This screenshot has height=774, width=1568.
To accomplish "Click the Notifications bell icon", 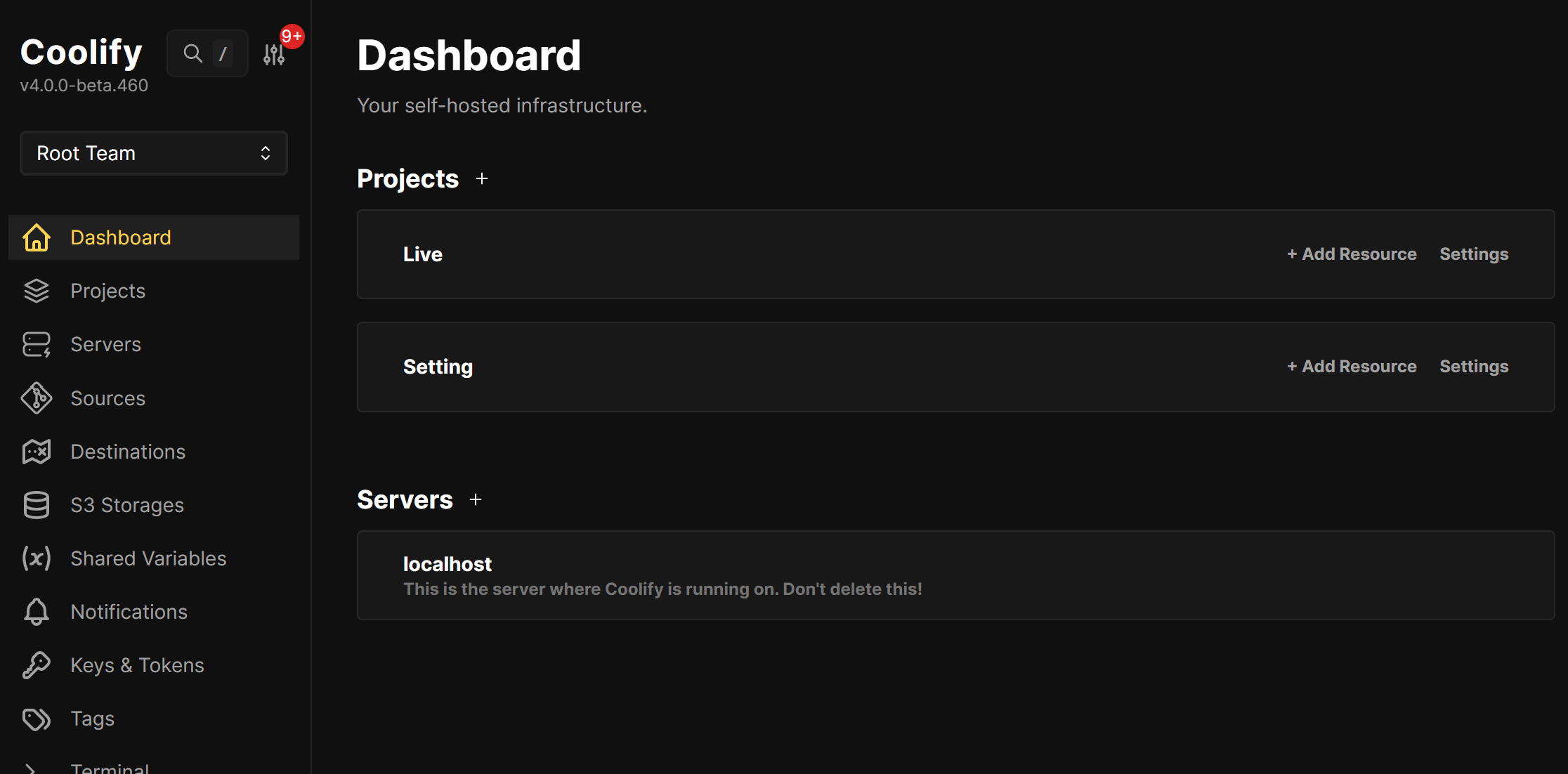I will pyautogui.click(x=37, y=612).
